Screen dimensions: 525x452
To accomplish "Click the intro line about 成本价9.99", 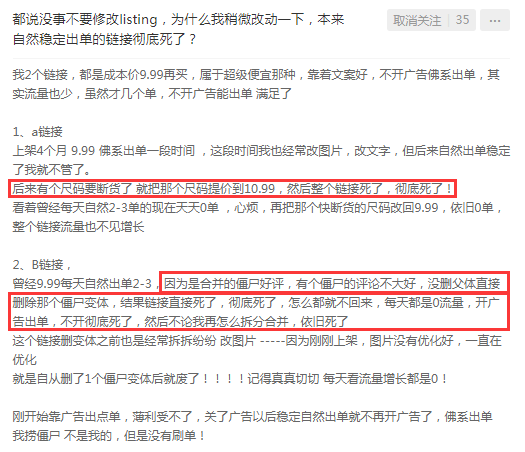I will click(x=256, y=75).
